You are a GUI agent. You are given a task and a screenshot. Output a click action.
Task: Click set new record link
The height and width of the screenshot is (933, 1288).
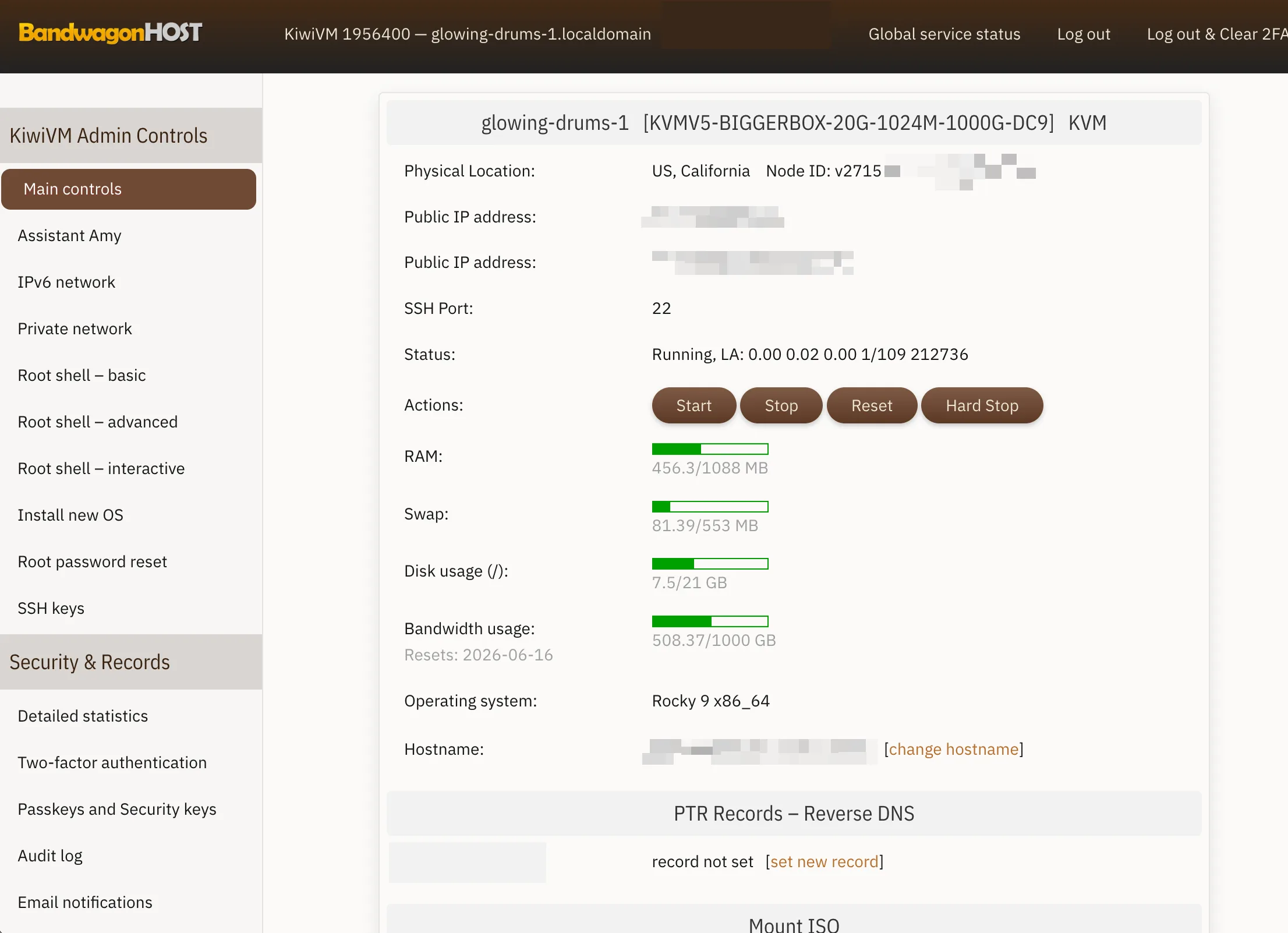tap(824, 862)
